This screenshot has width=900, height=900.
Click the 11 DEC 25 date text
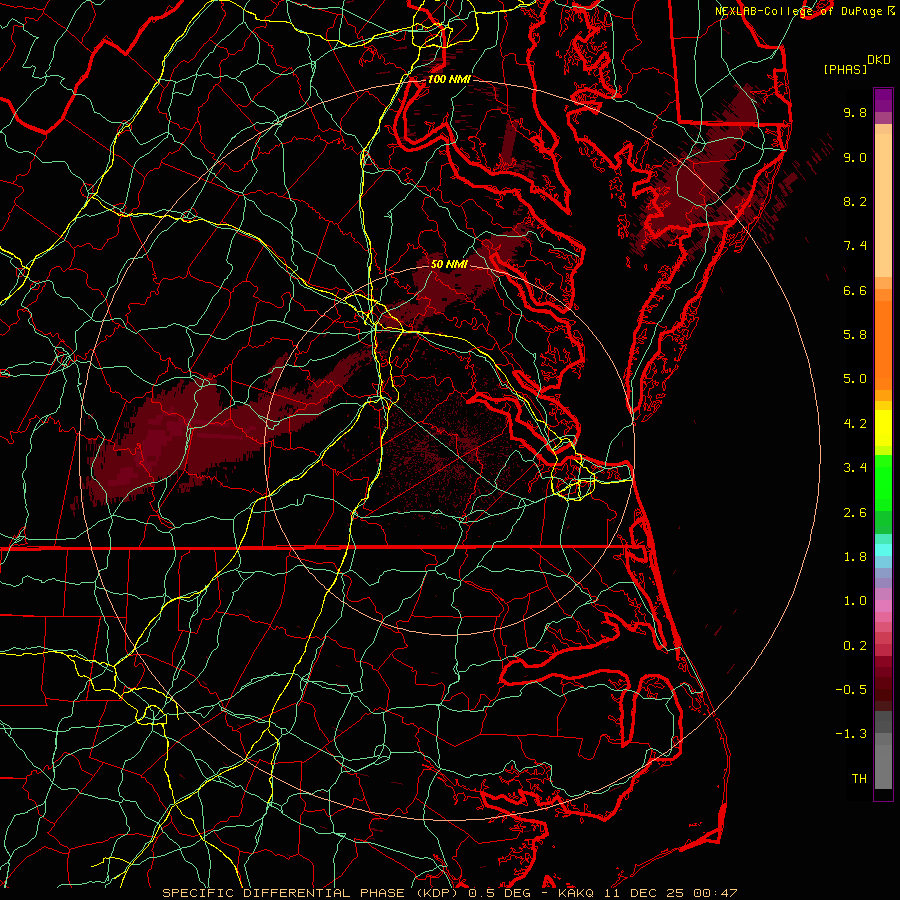coord(645,893)
